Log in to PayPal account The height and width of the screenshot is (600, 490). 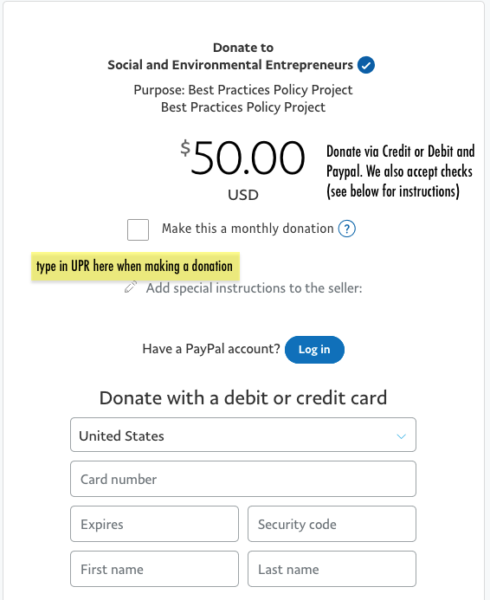tap(314, 349)
